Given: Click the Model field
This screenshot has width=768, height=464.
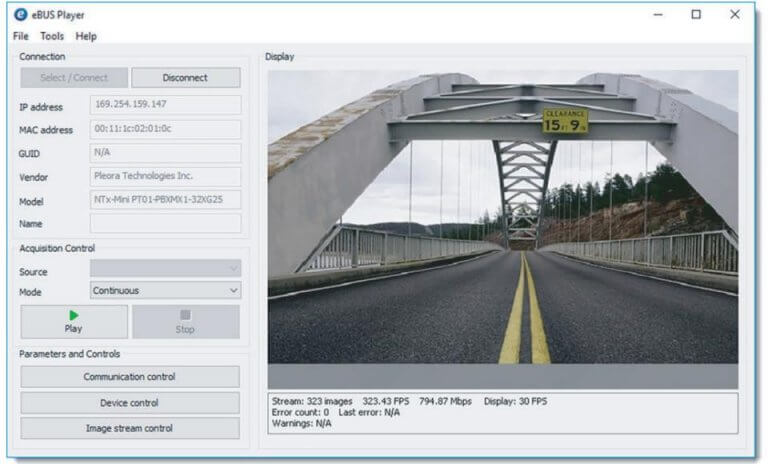Looking at the screenshot, I should [165, 200].
